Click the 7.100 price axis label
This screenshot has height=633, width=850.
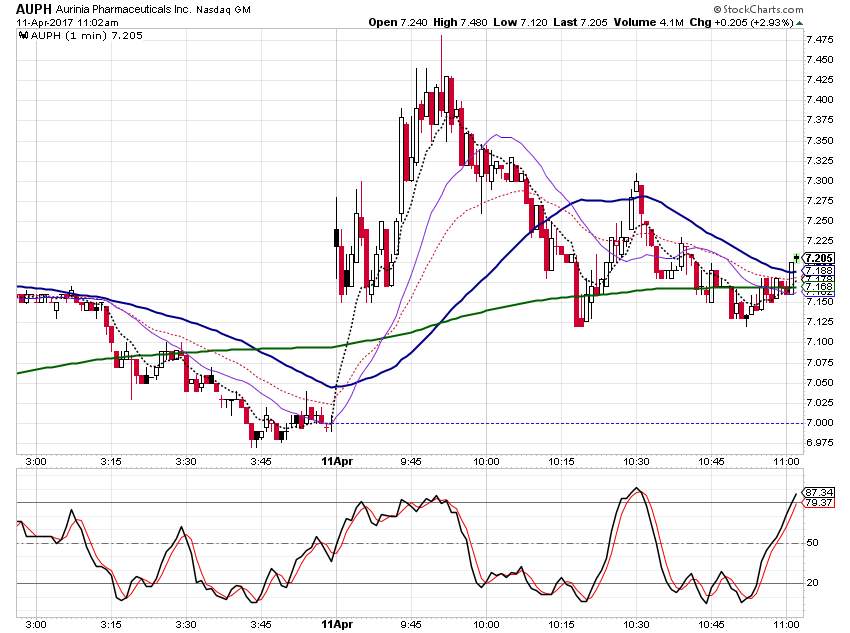(x=820, y=341)
